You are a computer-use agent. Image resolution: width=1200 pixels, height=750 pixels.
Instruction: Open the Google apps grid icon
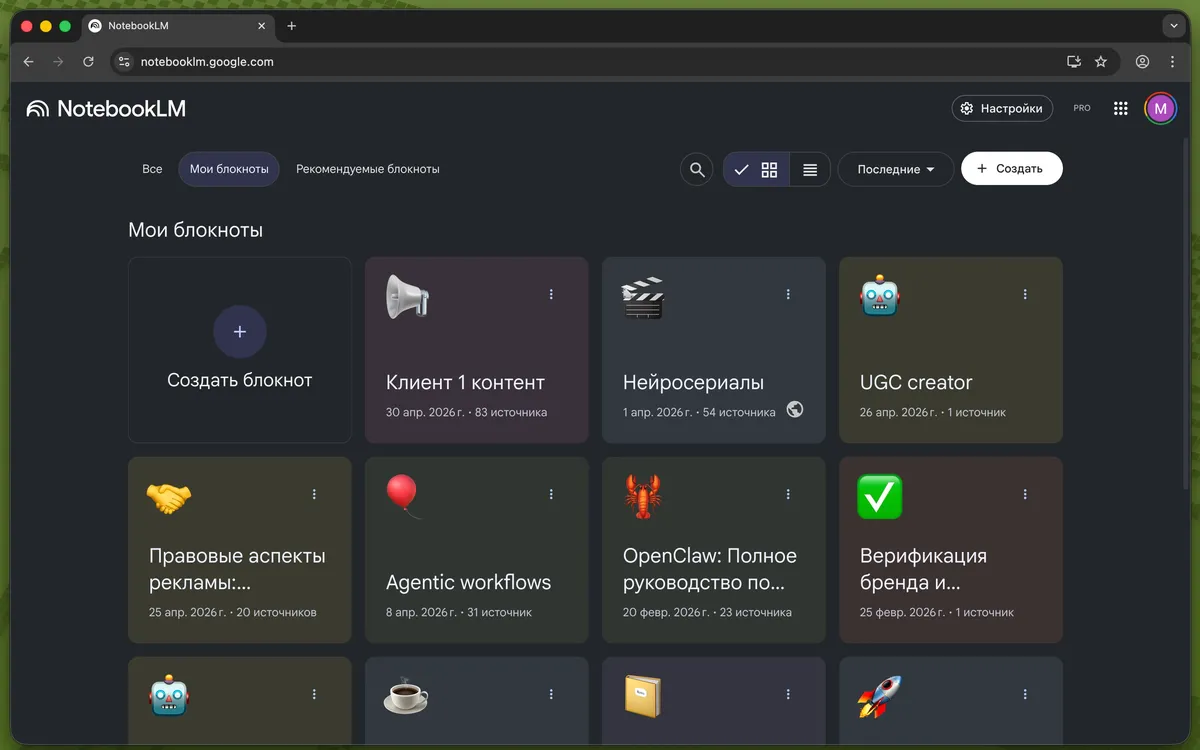click(1120, 108)
